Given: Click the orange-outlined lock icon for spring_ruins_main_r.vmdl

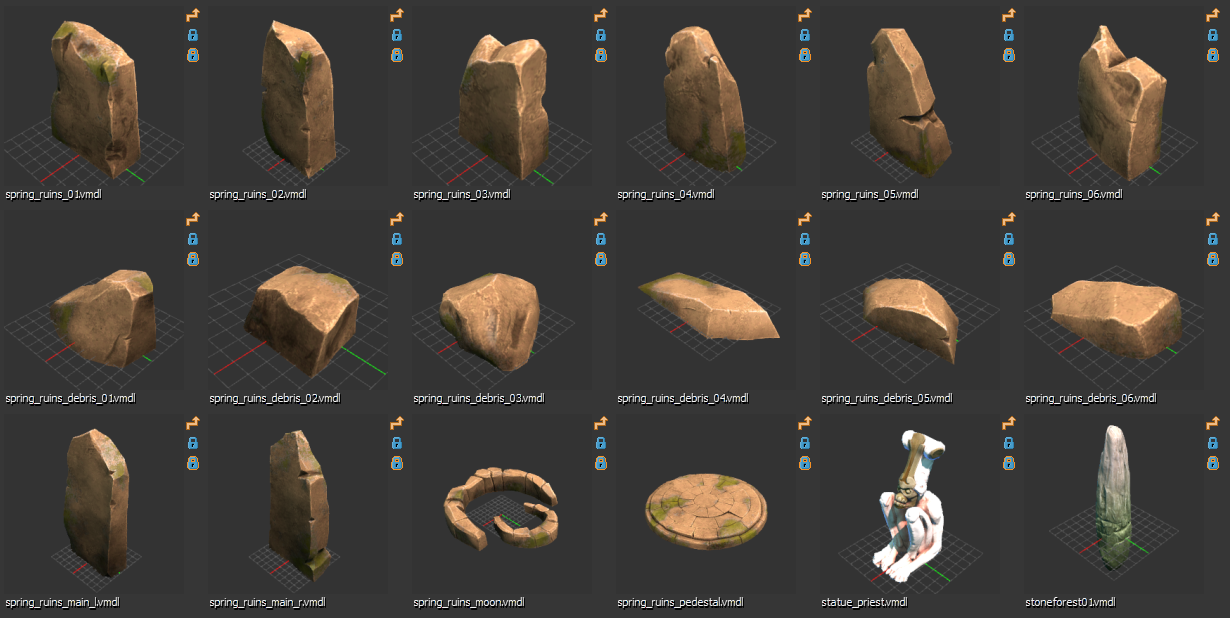Looking at the screenshot, I should [x=397, y=463].
